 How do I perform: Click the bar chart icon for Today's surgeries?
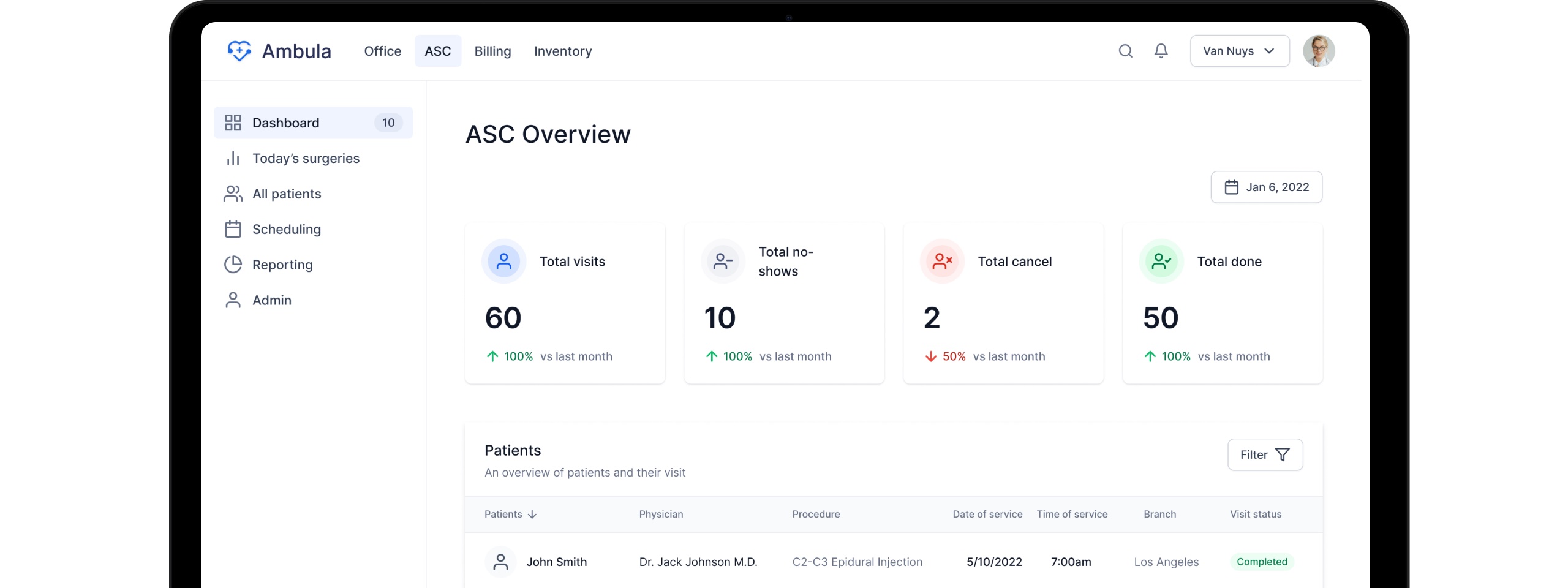(x=233, y=158)
